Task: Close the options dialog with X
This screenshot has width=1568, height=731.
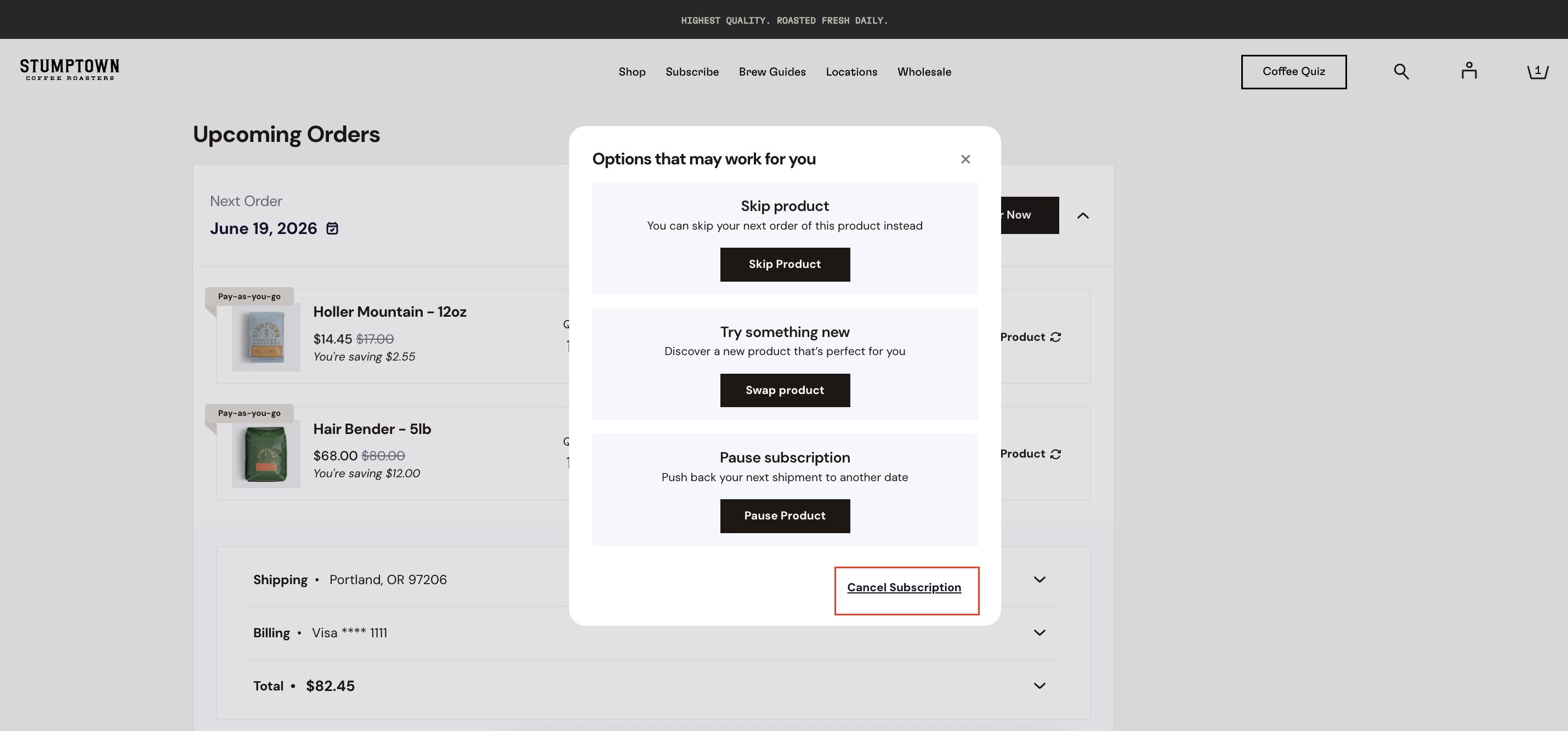Action: (x=965, y=159)
